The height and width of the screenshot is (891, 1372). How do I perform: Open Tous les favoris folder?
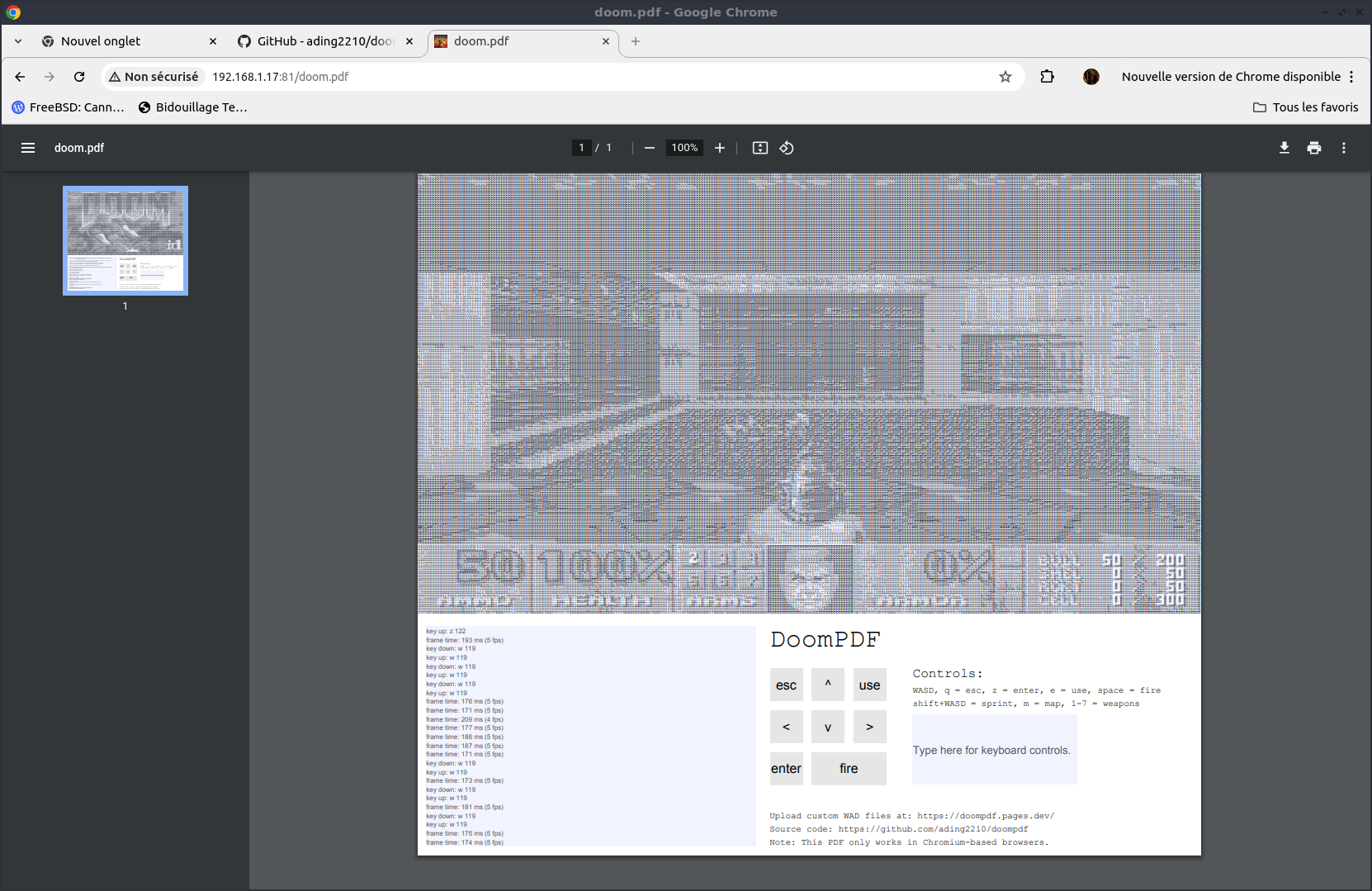[x=1306, y=107]
